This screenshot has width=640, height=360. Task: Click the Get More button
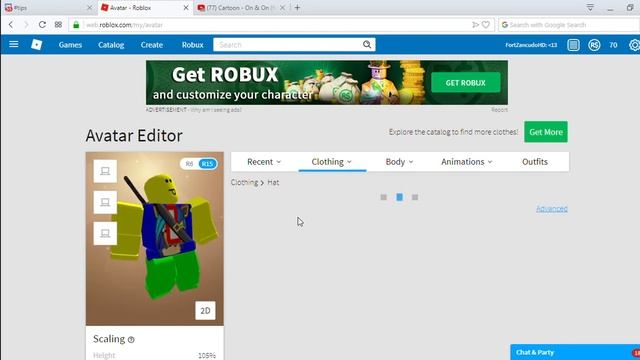coord(546,132)
